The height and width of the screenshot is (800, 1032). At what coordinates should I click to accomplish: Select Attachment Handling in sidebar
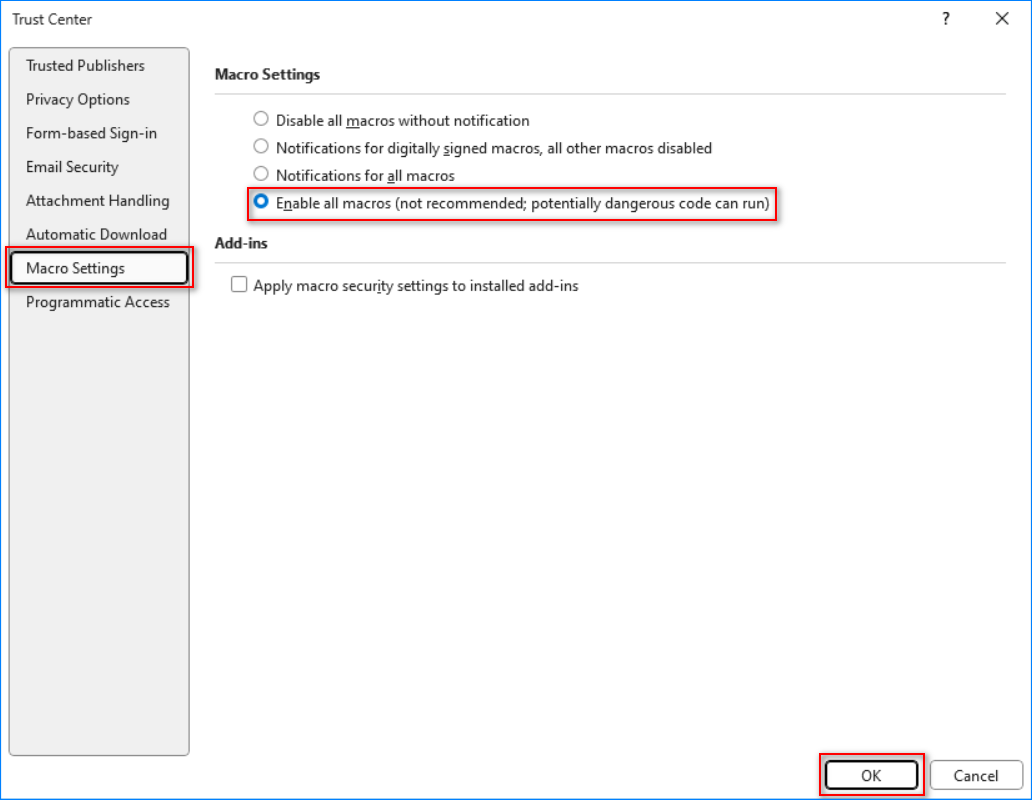click(97, 201)
